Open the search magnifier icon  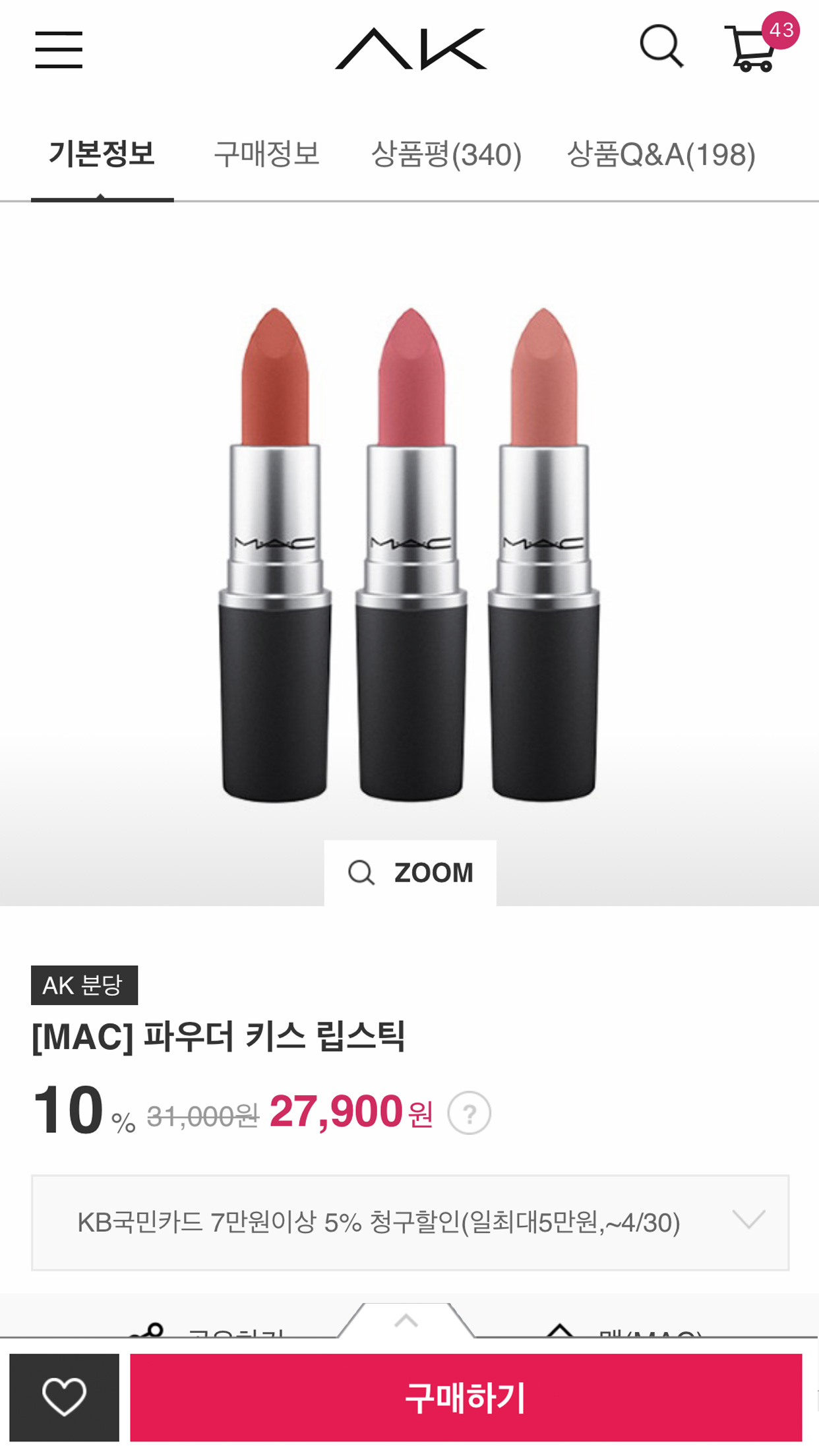point(661,47)
